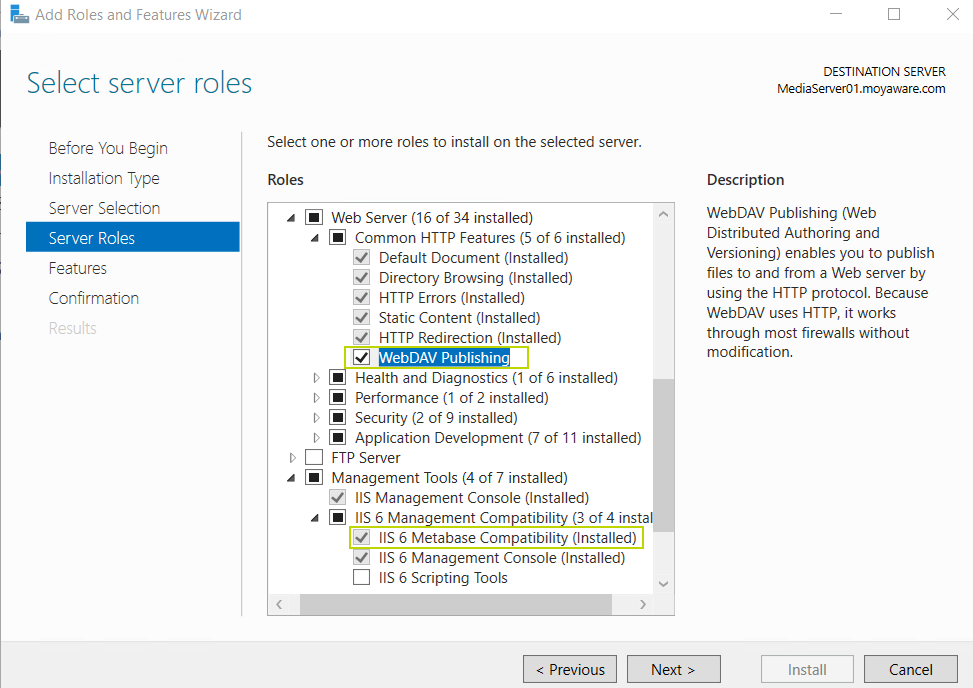Go to the Before You Begin step
The height and width of the screenshot is (688, 973).
108,148
